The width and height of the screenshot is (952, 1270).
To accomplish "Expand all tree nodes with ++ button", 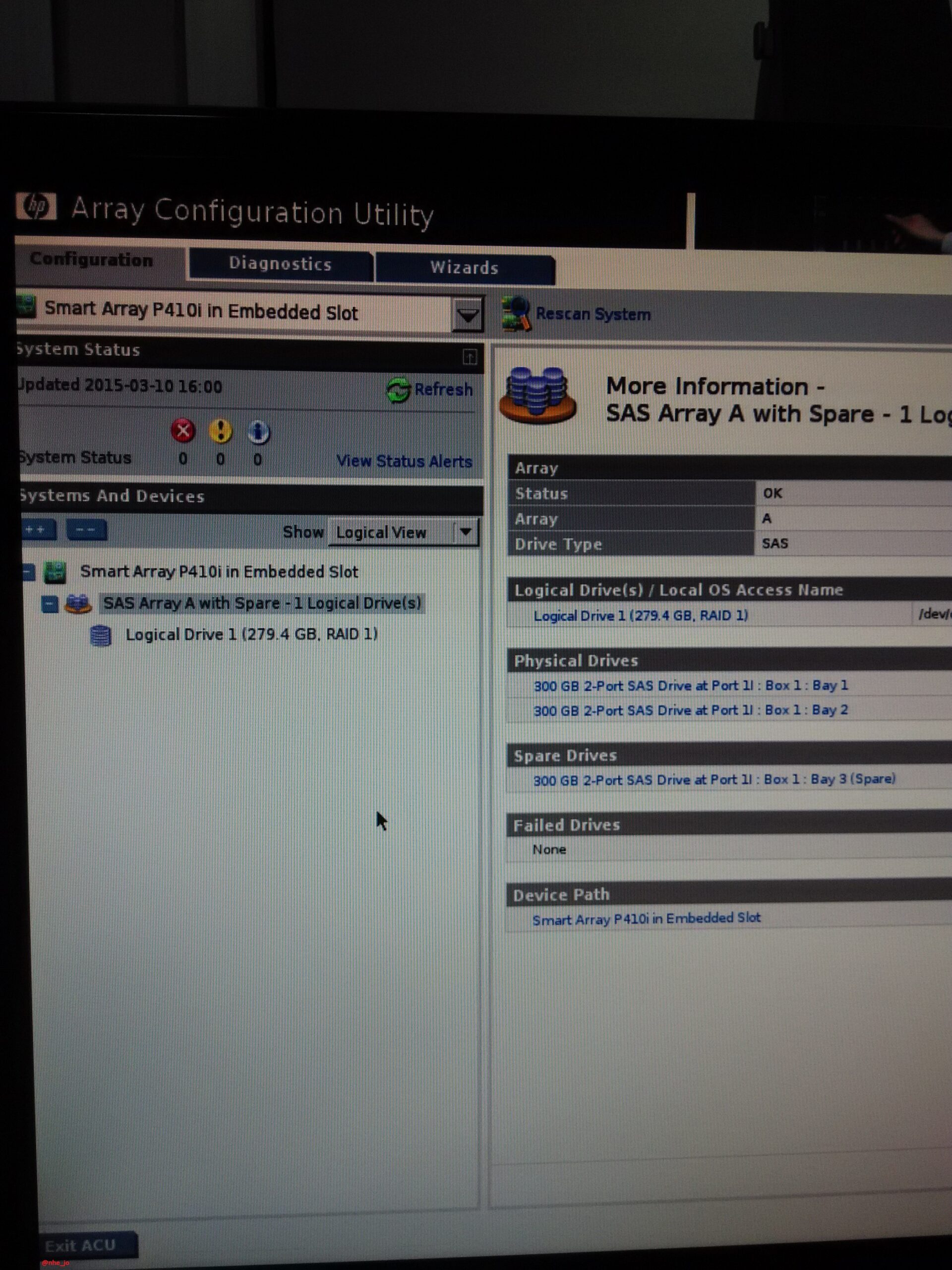I will point(39,529).
